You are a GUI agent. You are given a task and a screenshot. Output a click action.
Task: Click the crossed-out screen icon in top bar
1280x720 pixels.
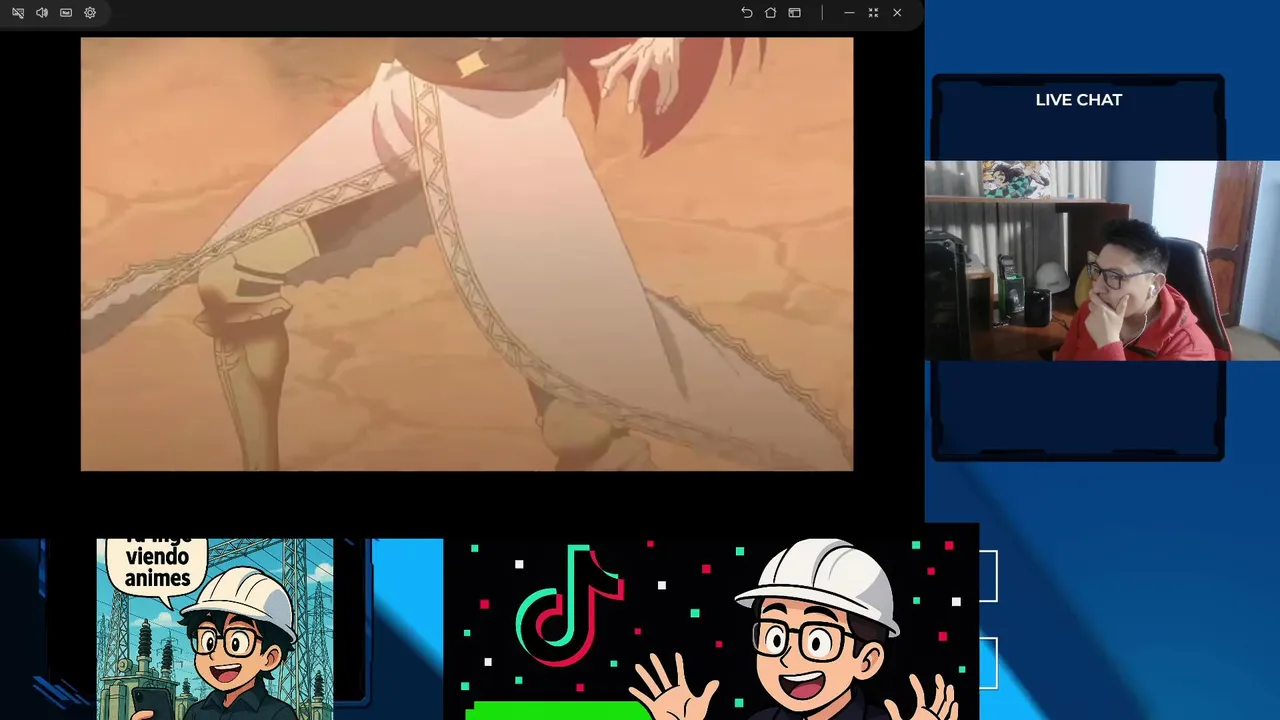tap(18, 13)
